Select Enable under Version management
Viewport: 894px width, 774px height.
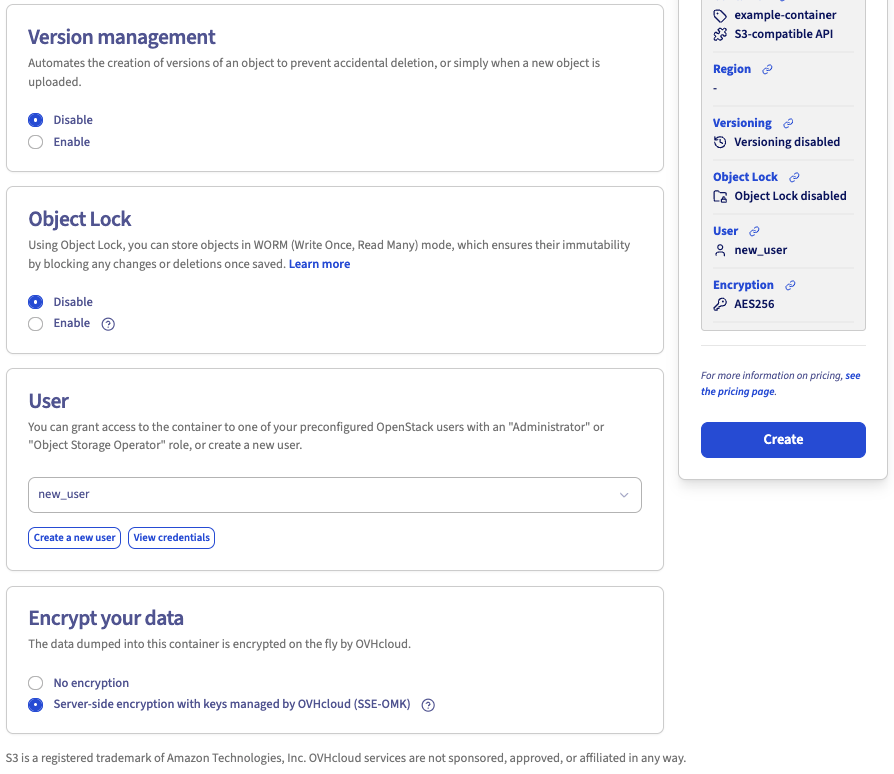(35, 142)
